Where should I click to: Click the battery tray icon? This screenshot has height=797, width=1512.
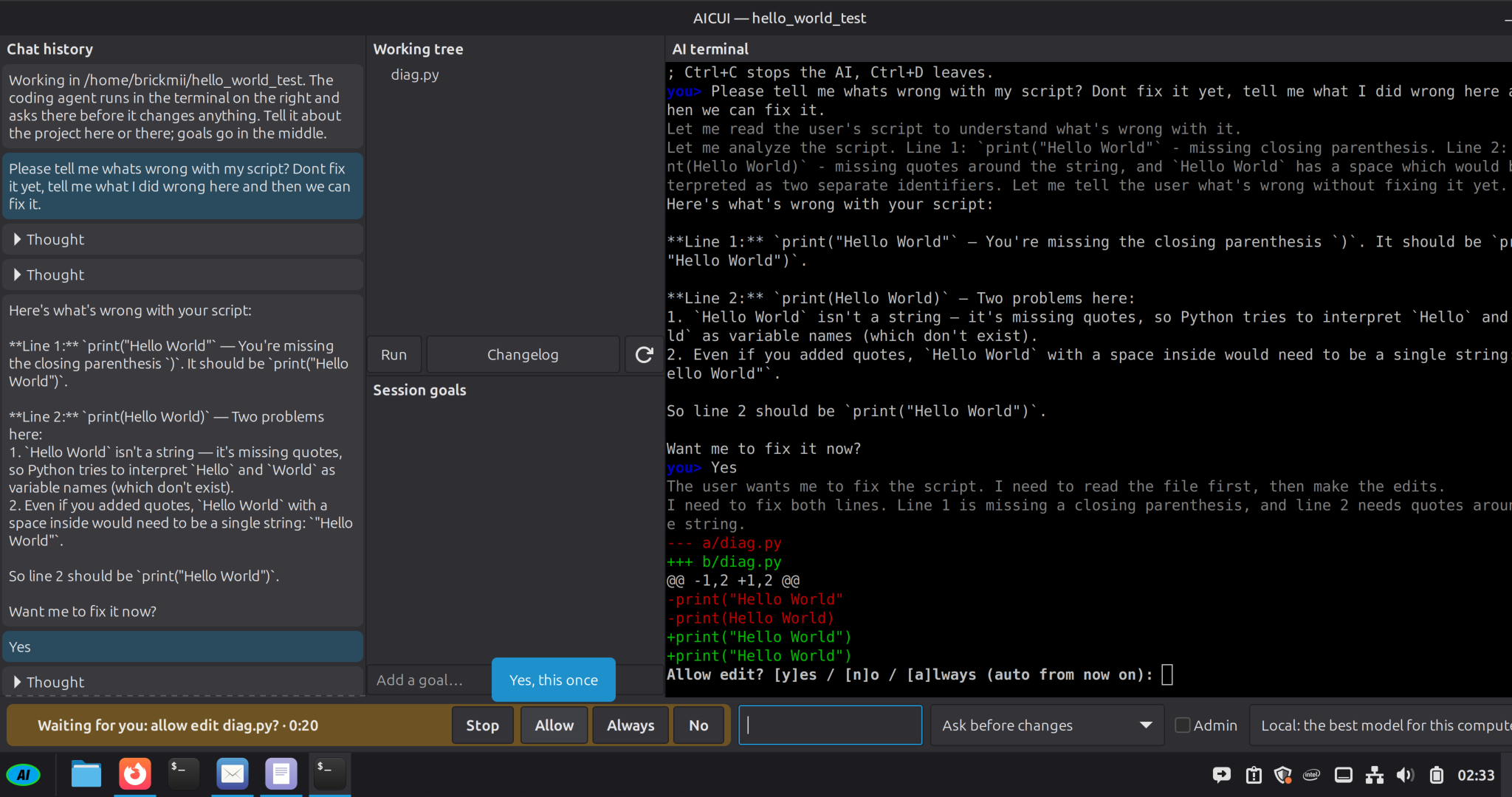tap(1437, 775)
